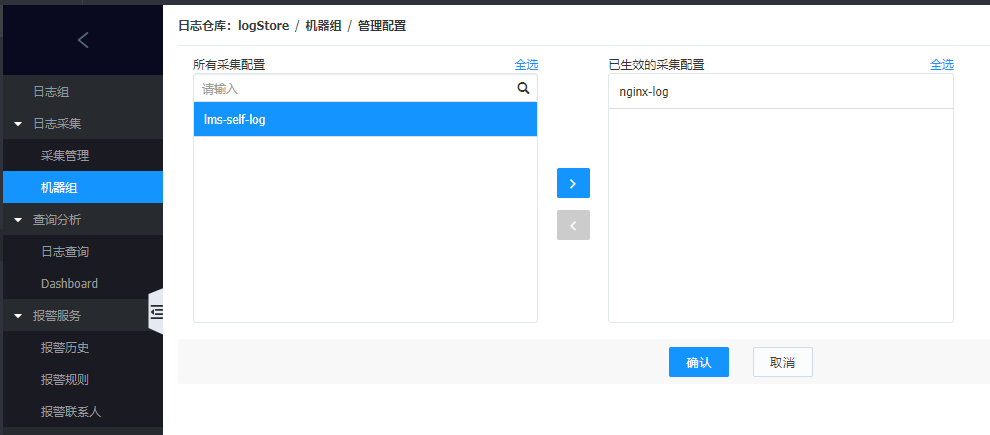
Task: Open Dashboard in the sidebar
Action: click(x=69, y=283)
